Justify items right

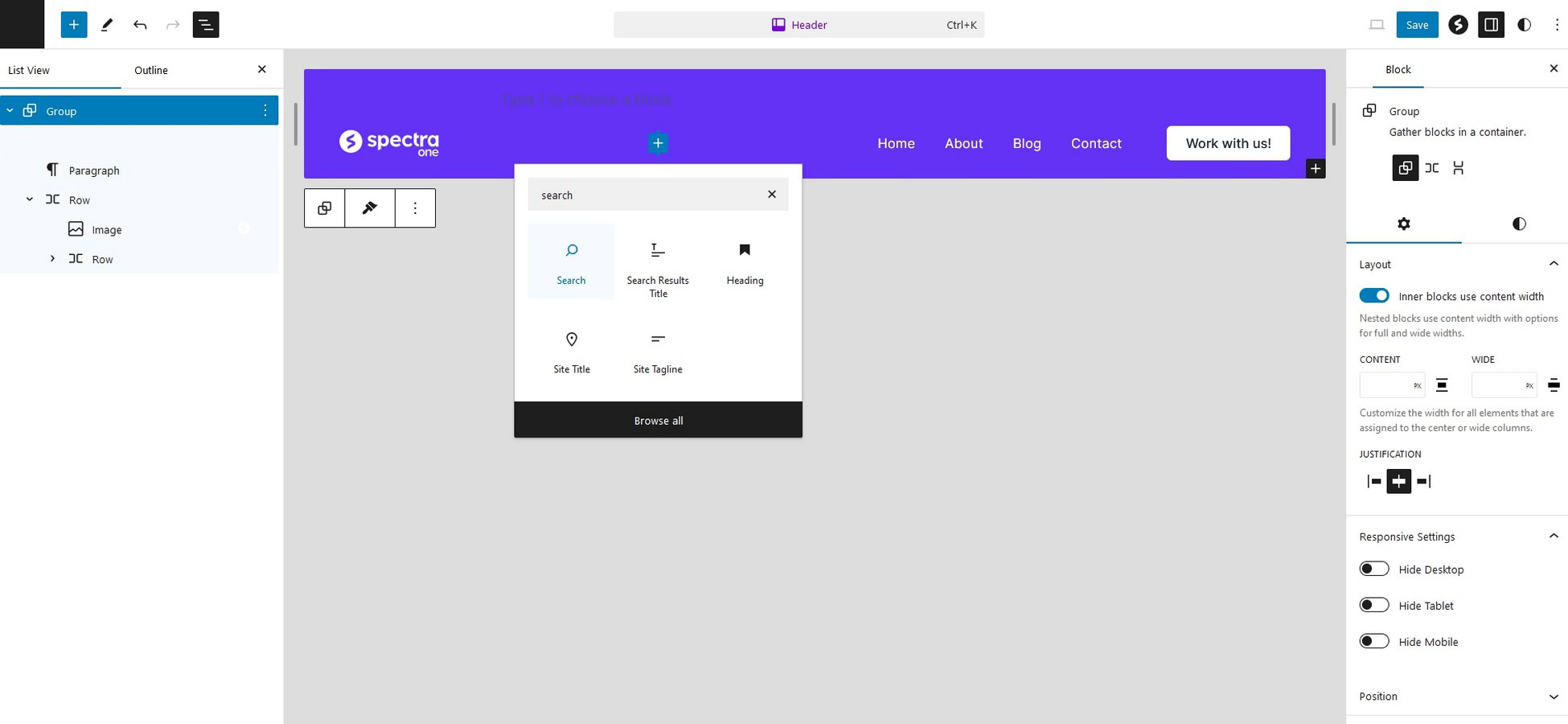[x=1424, y=481]
